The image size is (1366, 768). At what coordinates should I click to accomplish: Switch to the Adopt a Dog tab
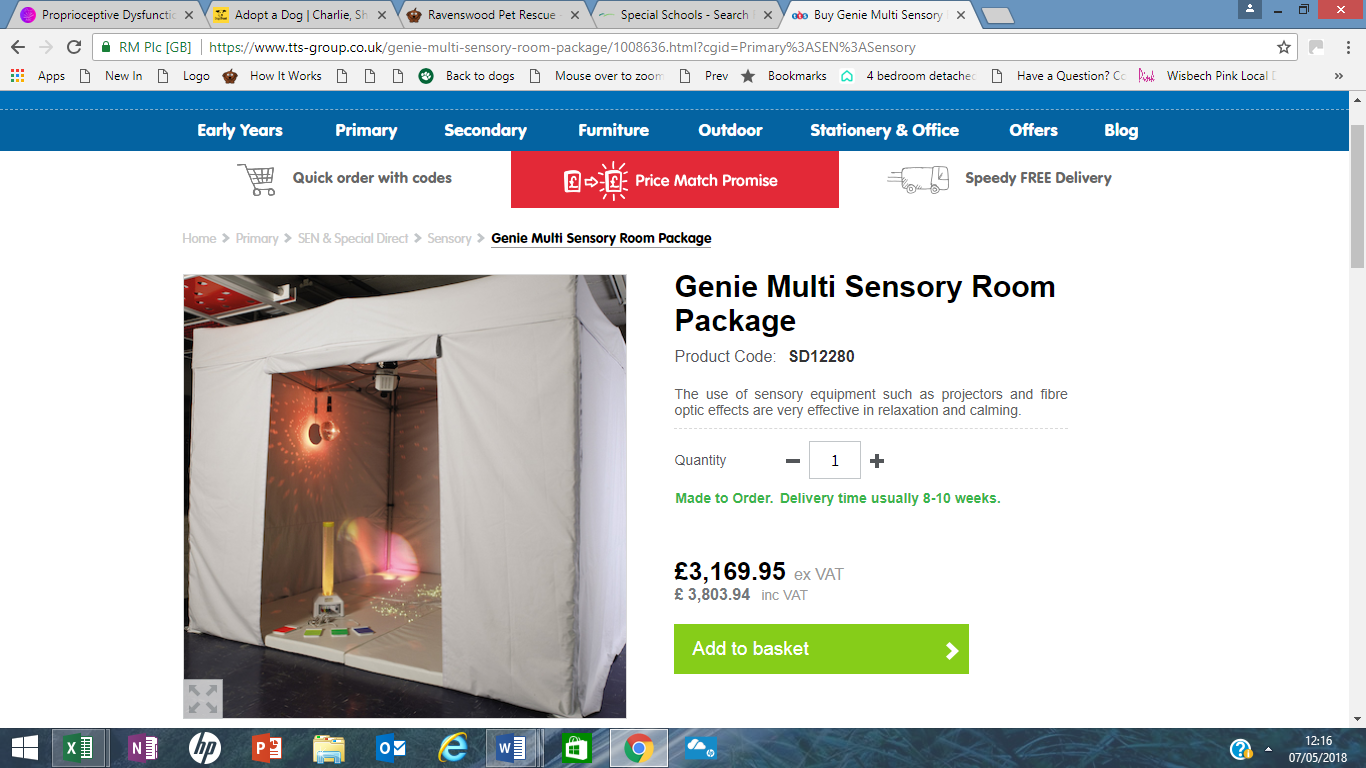coord(300,15)
